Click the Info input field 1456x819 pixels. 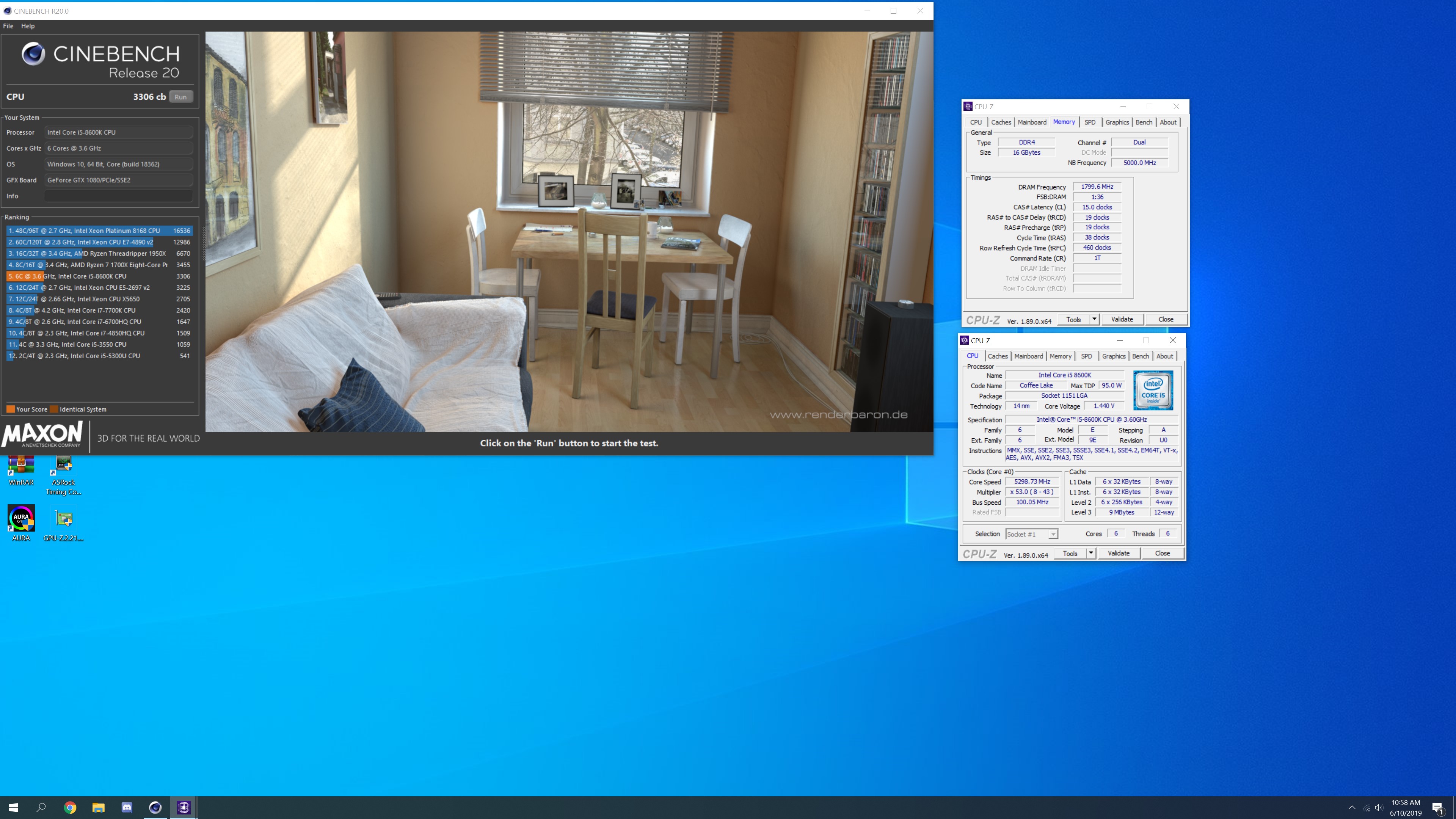click(118, 196)
